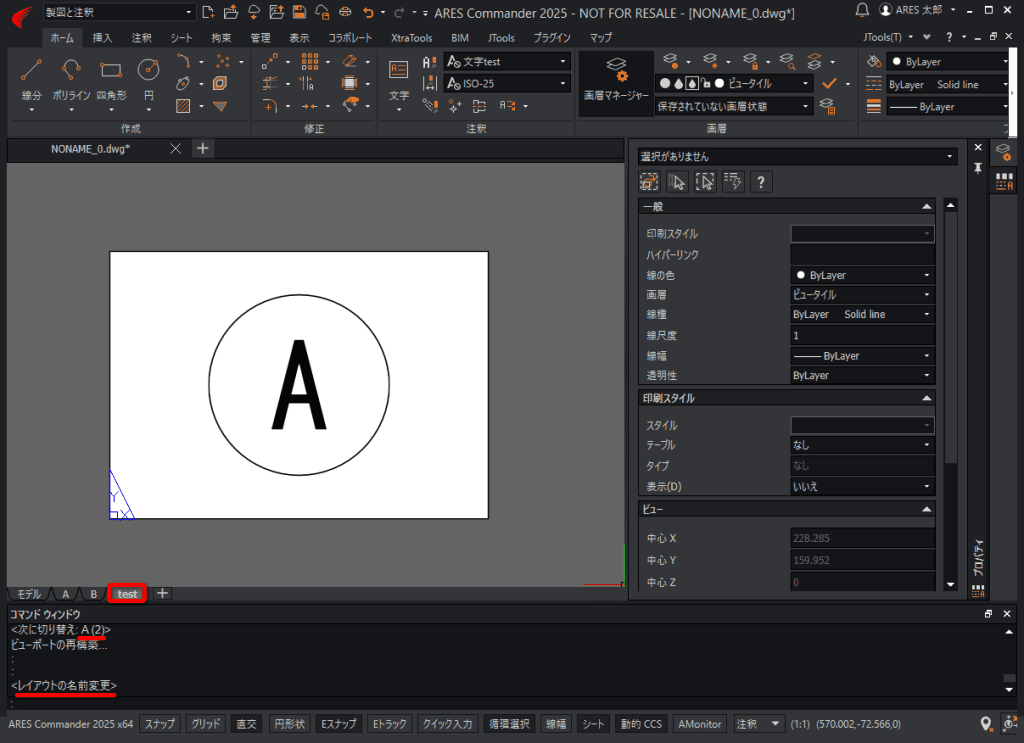Switch to the モデル layout tab
This screenshot has width=1024, height=743.
click(x=29, y=594)
